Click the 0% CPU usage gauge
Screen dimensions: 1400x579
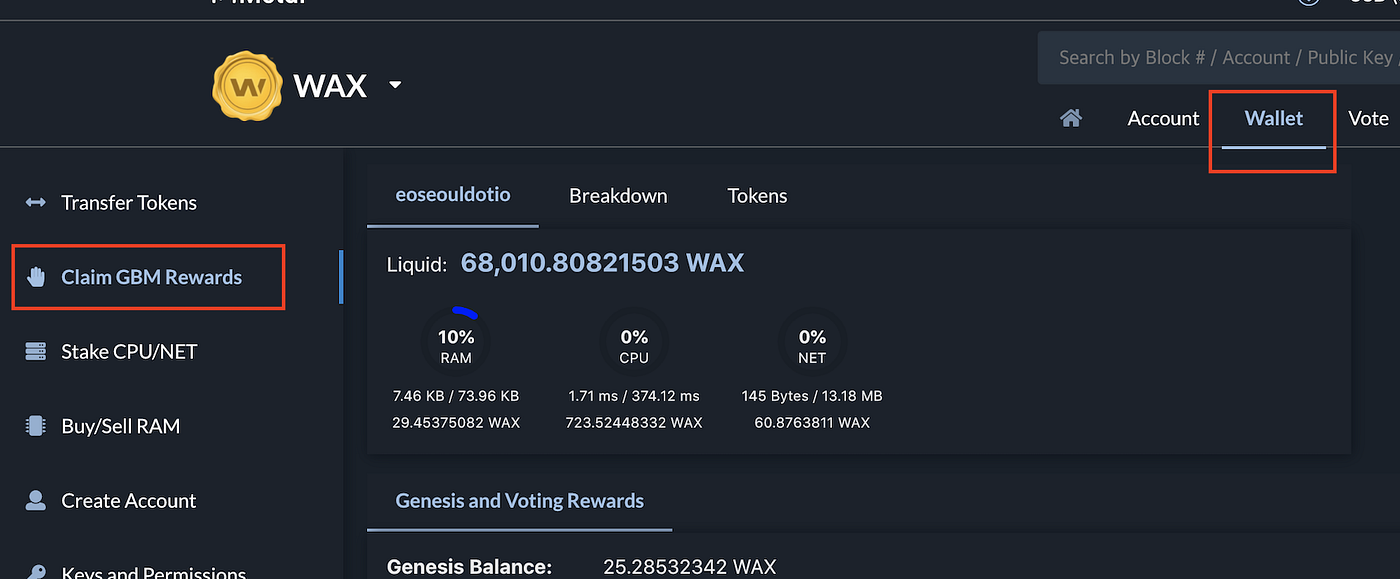[634, 341]
